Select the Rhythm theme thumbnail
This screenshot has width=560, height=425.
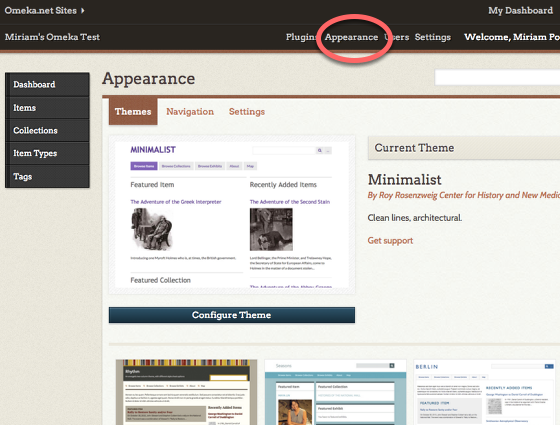click(186, 392)
